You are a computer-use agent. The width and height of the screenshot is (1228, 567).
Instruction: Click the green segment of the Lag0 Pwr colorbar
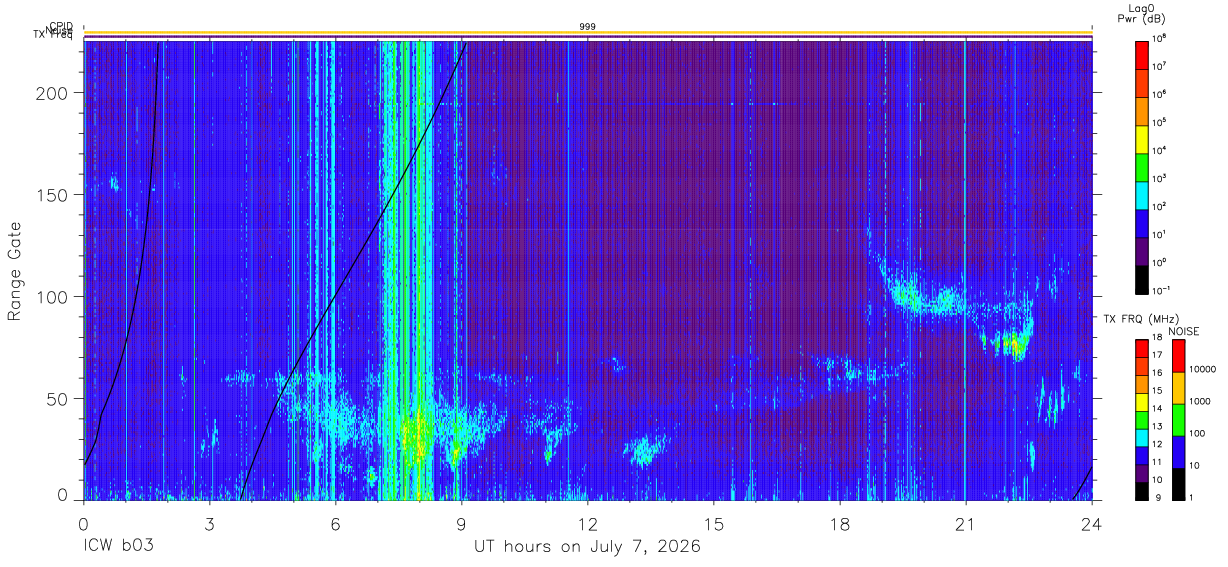[1141, 166]
